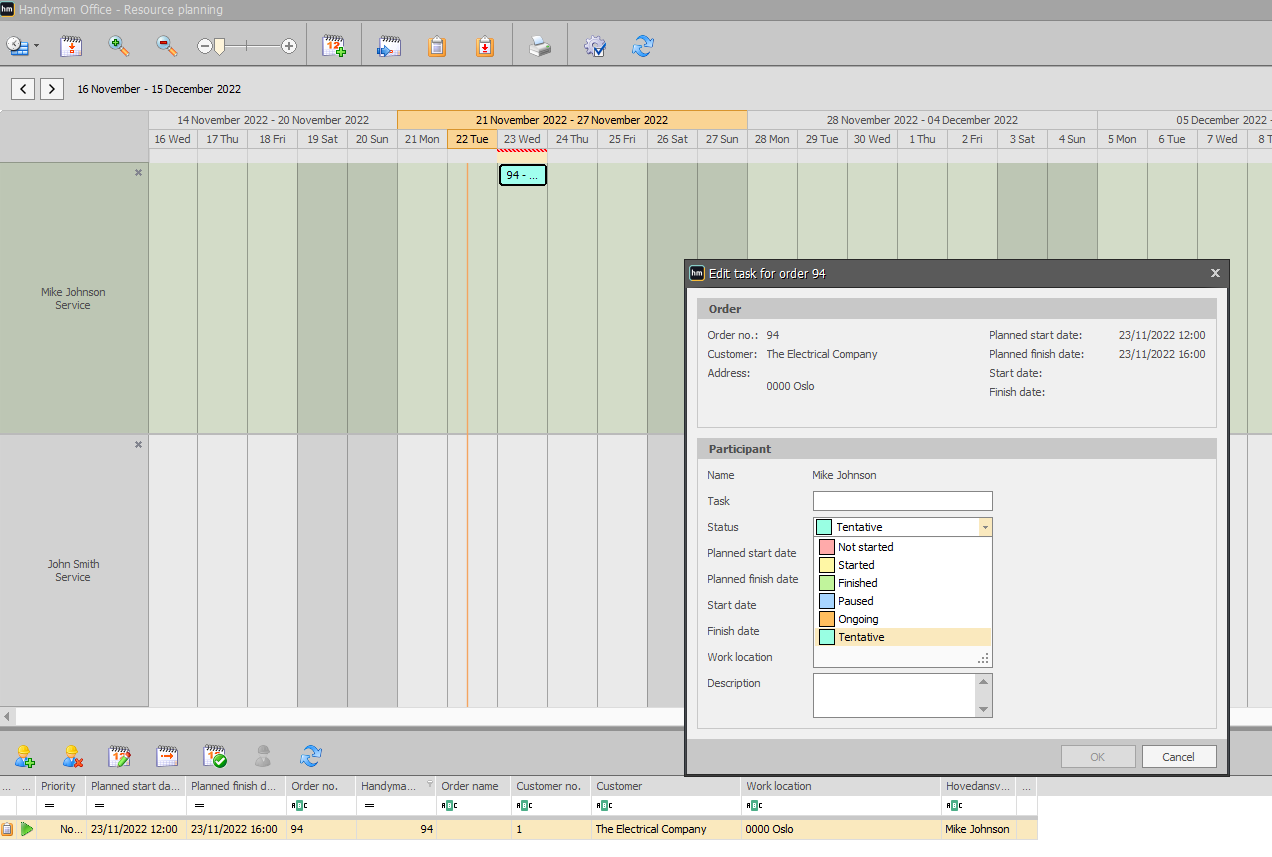Choose Ongoing status
1272x857 pixels.
(x=903, y=619)
